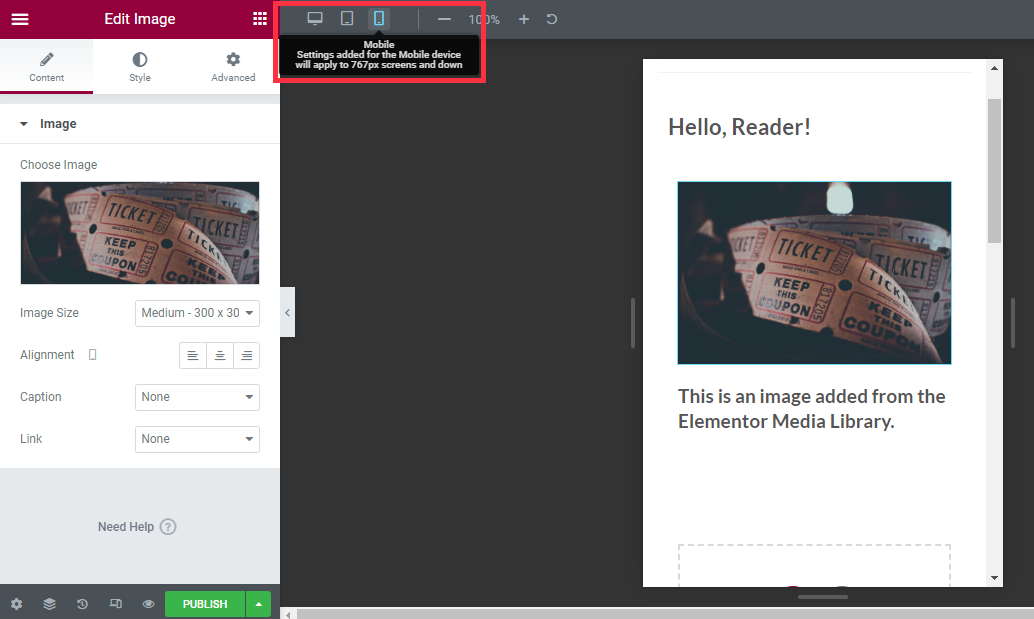Click the preview scroll up arrow

994,68
